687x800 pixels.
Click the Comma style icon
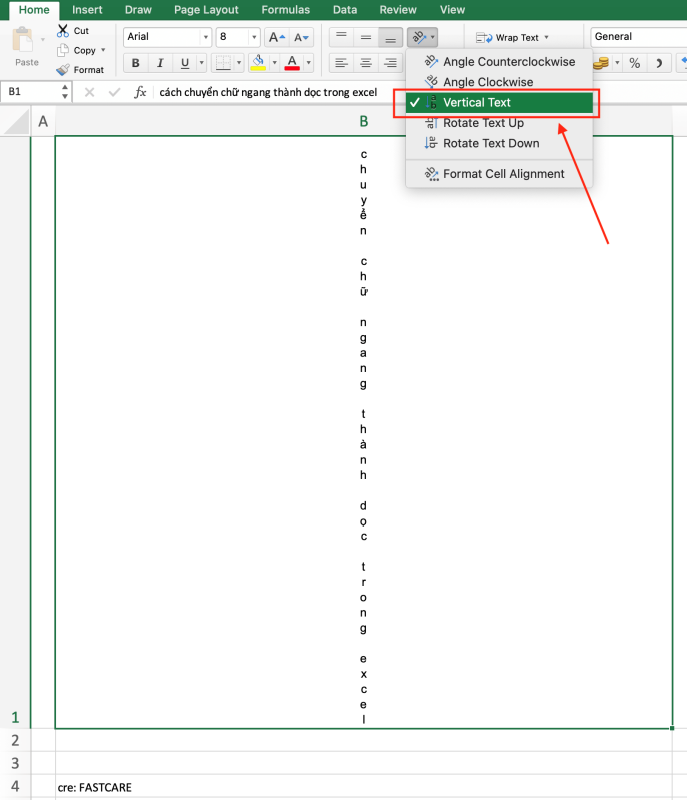pyautogui.click(x=659, y=63)
